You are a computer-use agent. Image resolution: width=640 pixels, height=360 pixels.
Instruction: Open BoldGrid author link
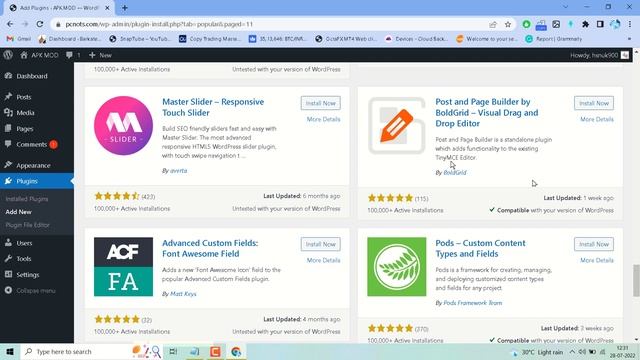point(455,173)
